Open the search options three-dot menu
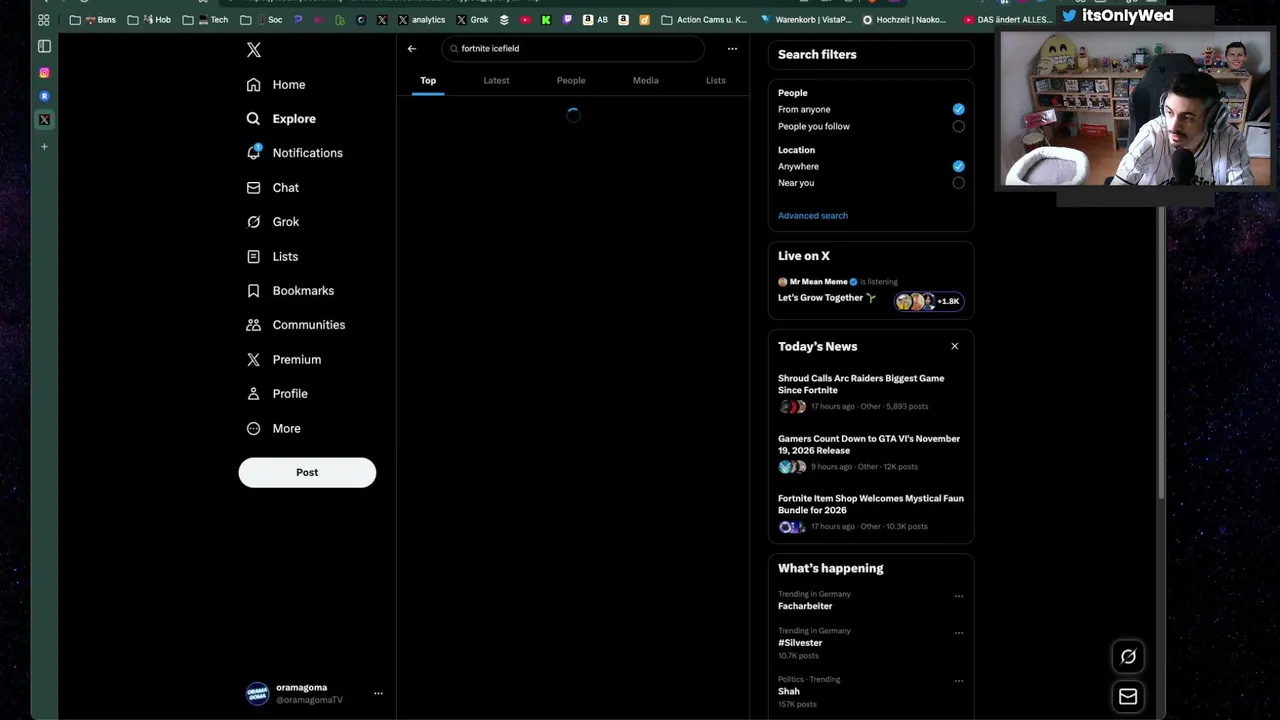Screen dimensions: 1280x720 [x=732, y=48]
